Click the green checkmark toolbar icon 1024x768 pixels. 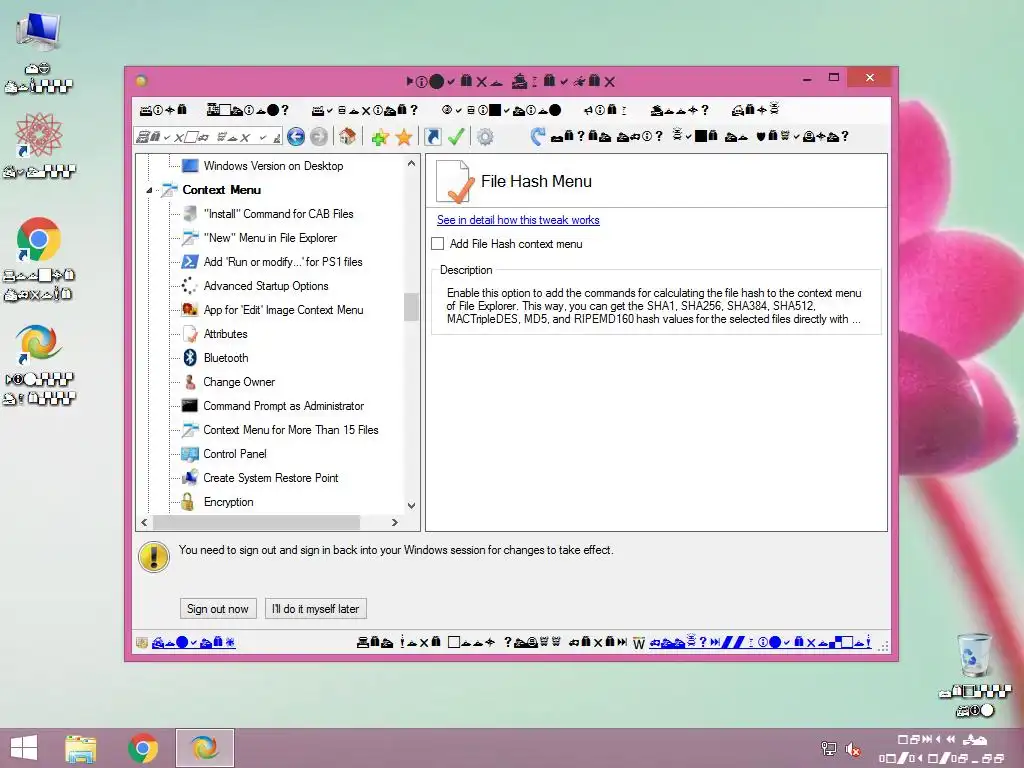click(456, 136)
